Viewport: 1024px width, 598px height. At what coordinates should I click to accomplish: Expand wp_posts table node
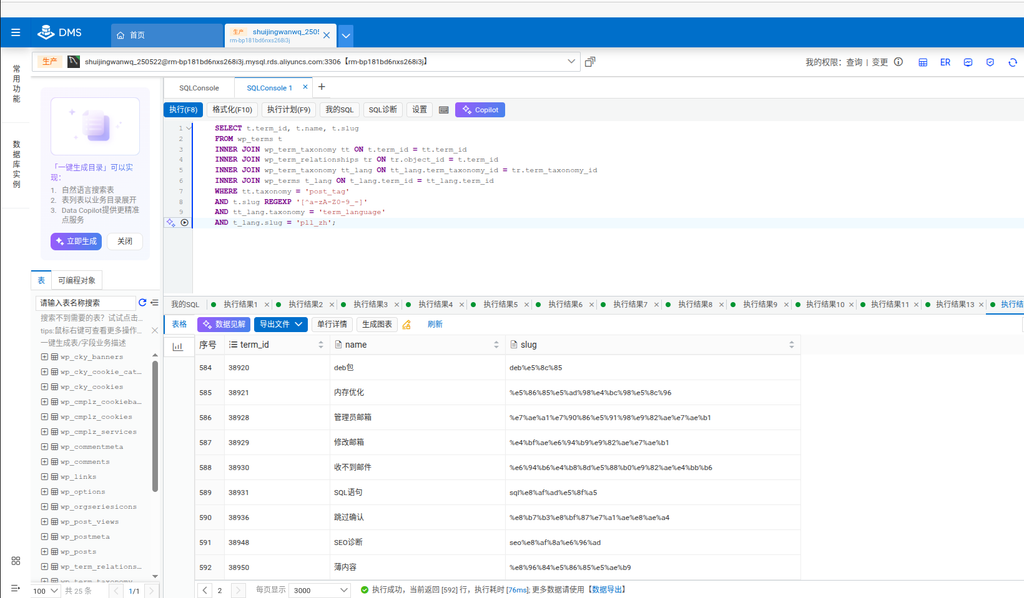click(44, 552)
